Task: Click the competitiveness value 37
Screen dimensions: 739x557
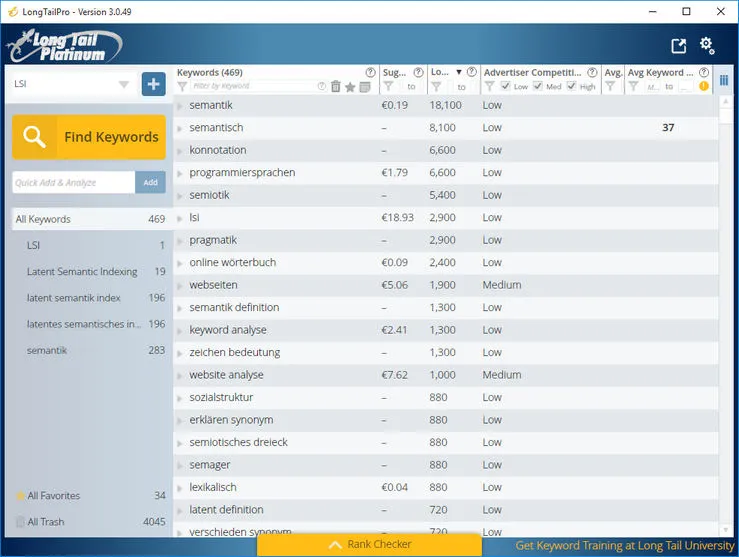Action: [x=668, y=128]
